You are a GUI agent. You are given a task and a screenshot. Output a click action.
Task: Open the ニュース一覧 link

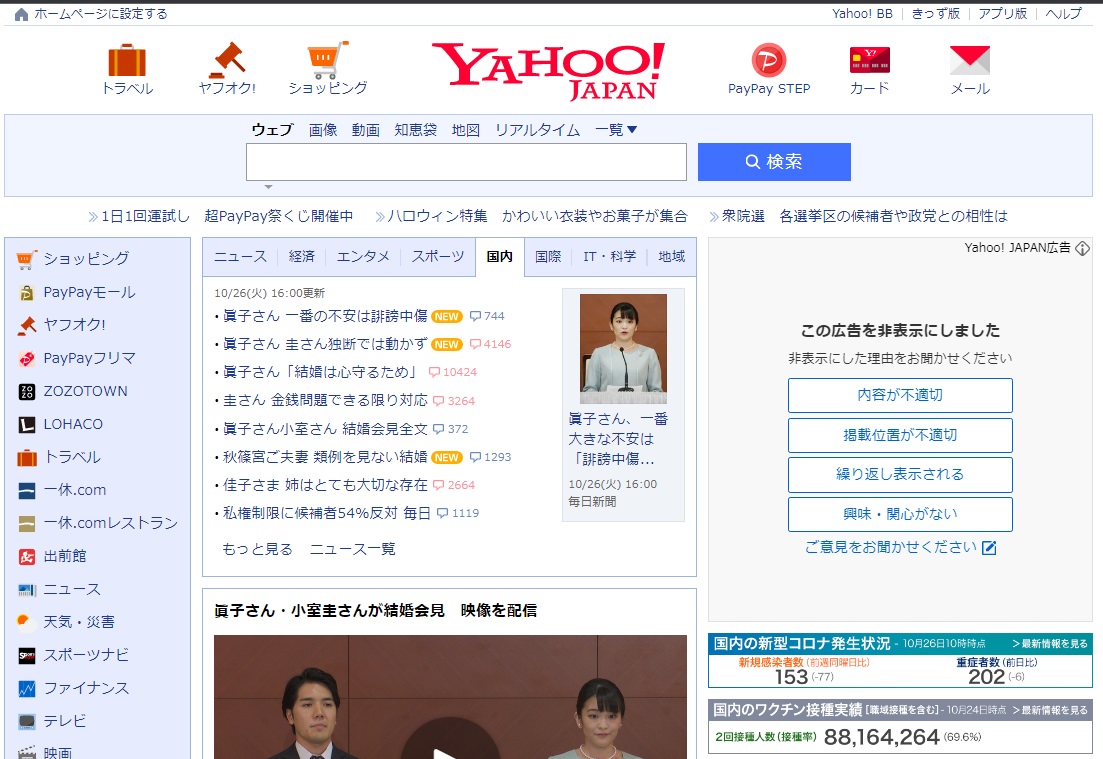click(x=352, y=549)
